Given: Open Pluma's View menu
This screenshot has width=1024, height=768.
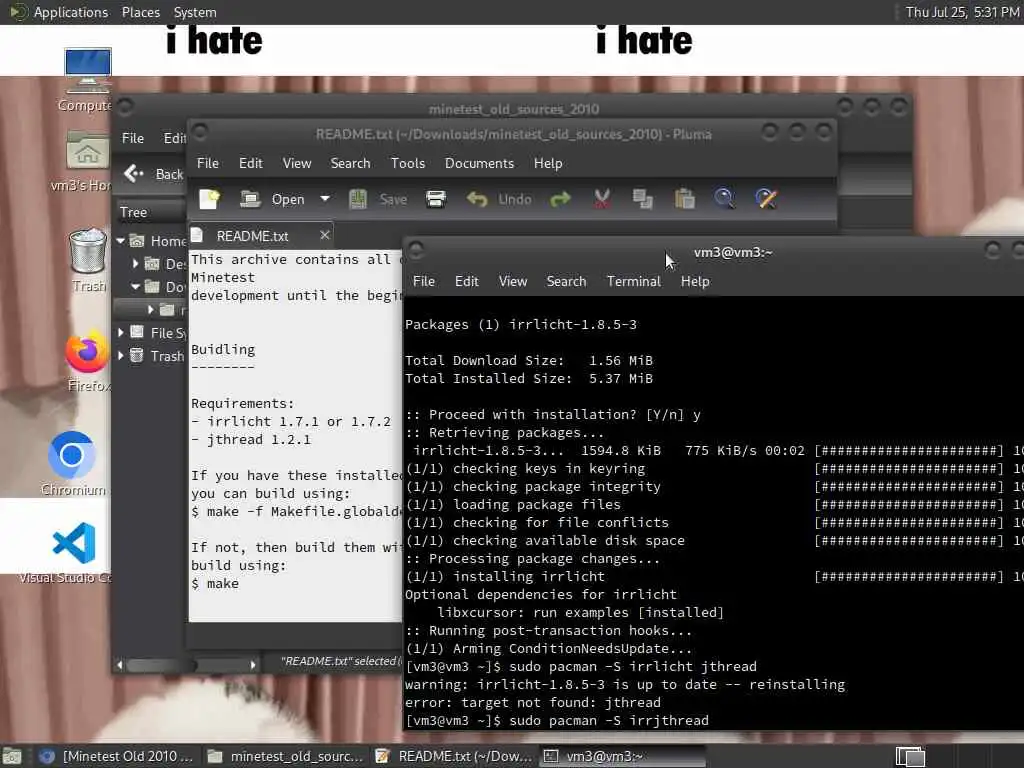Looking at the screenshot, I should point(296,163).
